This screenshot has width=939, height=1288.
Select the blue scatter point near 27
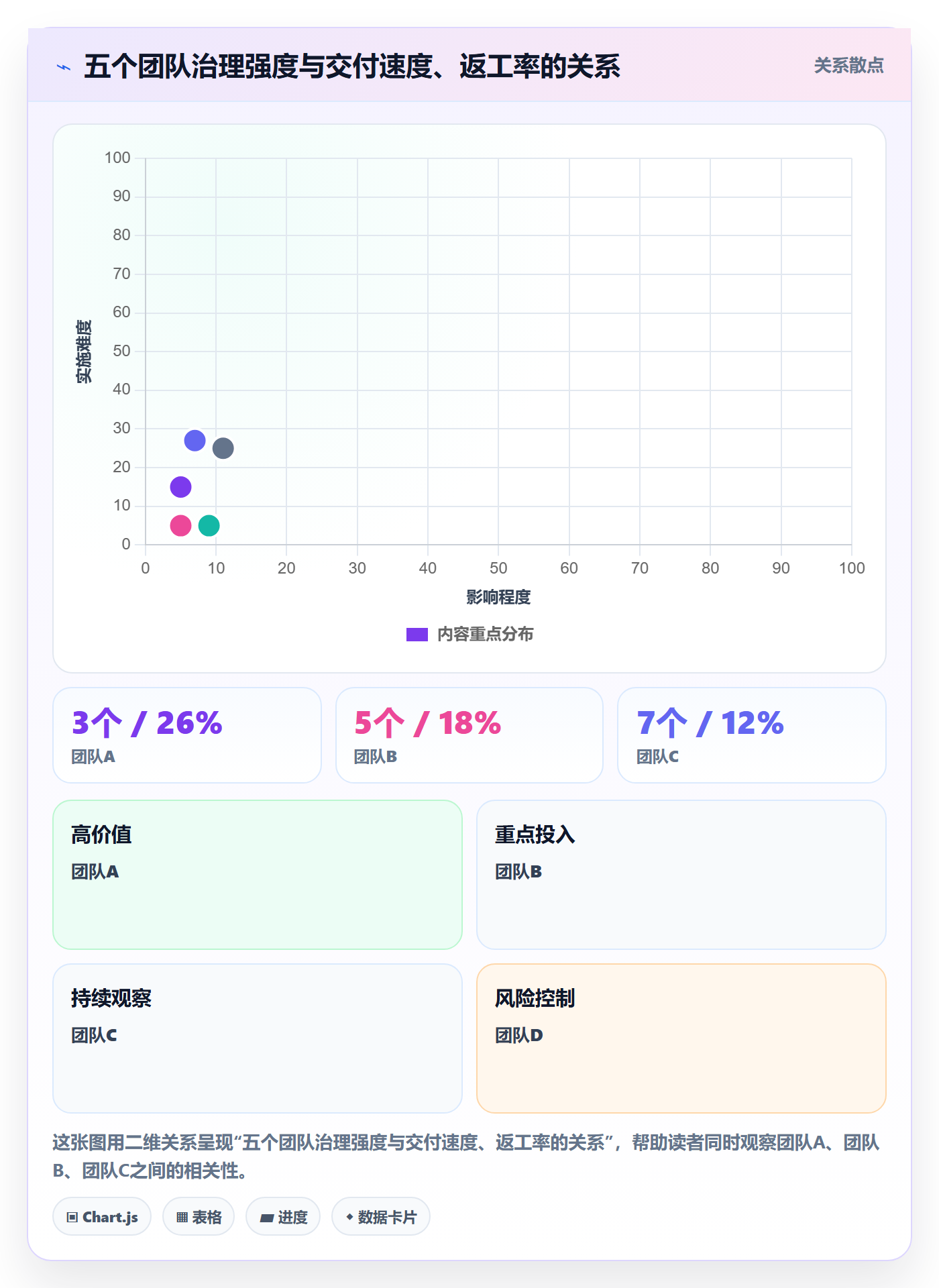[x=195, y=441]
